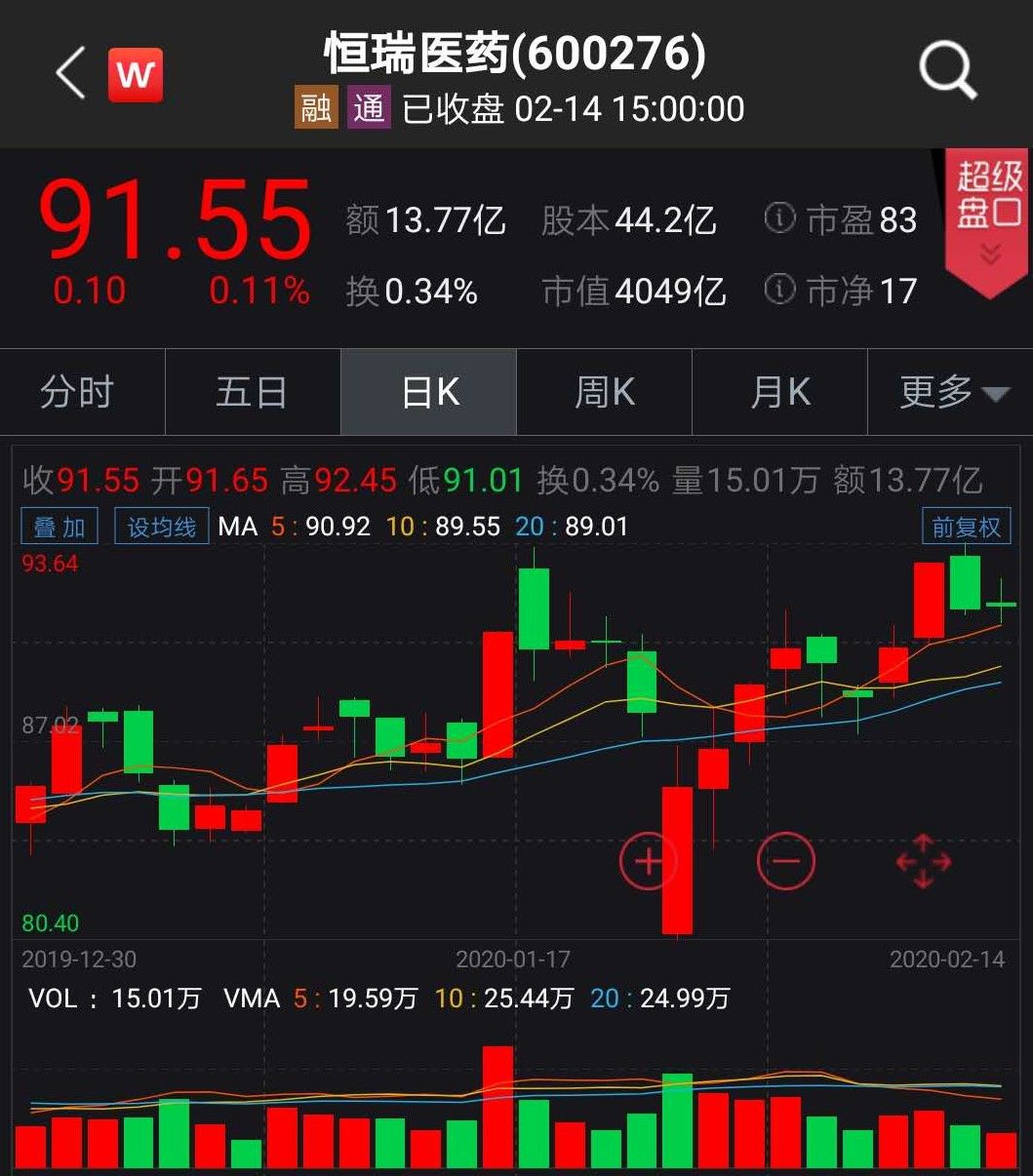Tap the 通 stock connect badge
The height and width of the screenshot is (1176, 1033).
coord(369,108)
